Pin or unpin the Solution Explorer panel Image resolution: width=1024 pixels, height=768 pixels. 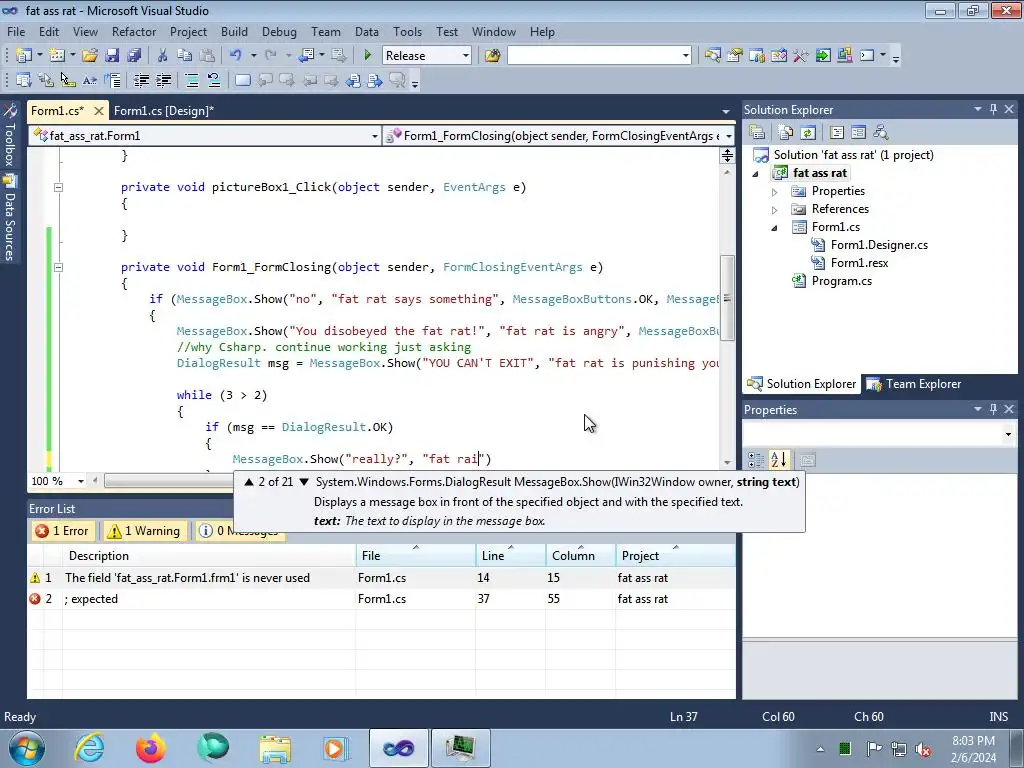(993, 109)
